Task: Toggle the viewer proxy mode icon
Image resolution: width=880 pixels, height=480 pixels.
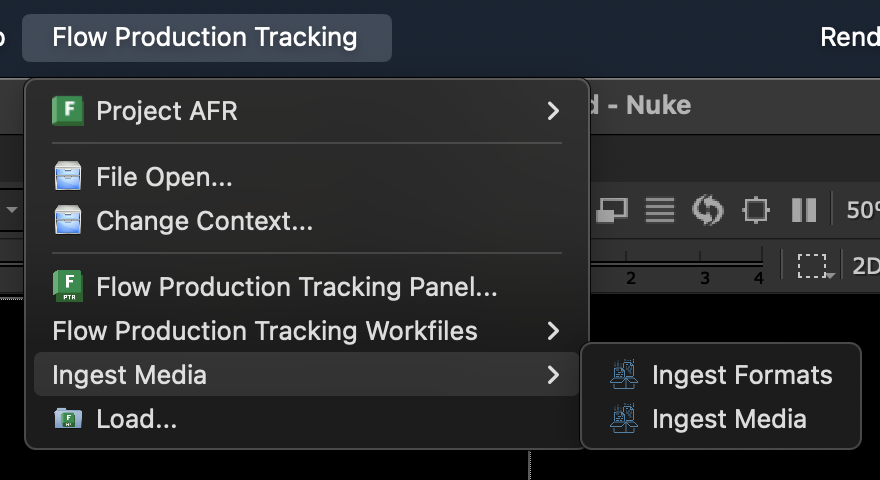Action: pos(611,210)
